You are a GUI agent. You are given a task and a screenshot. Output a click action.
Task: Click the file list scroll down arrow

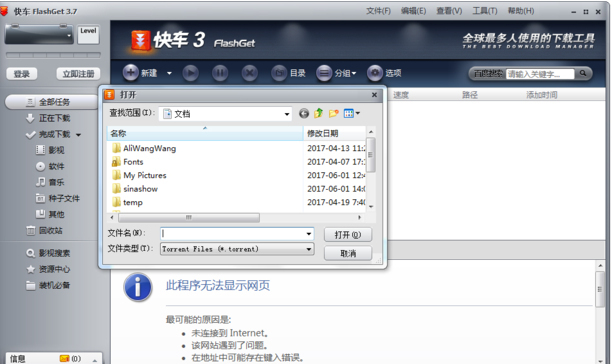point(371,207)
